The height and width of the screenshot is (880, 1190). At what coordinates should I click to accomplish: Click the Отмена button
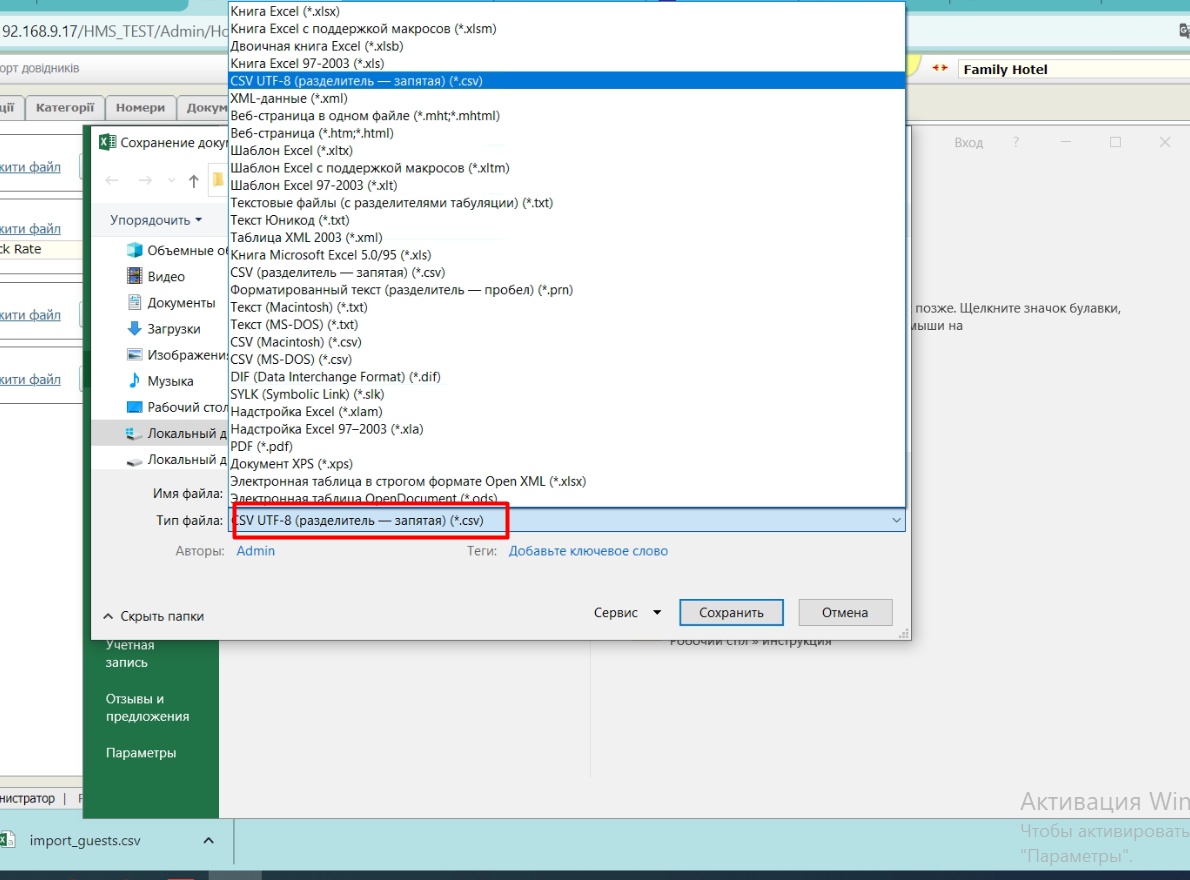(844, 612)
